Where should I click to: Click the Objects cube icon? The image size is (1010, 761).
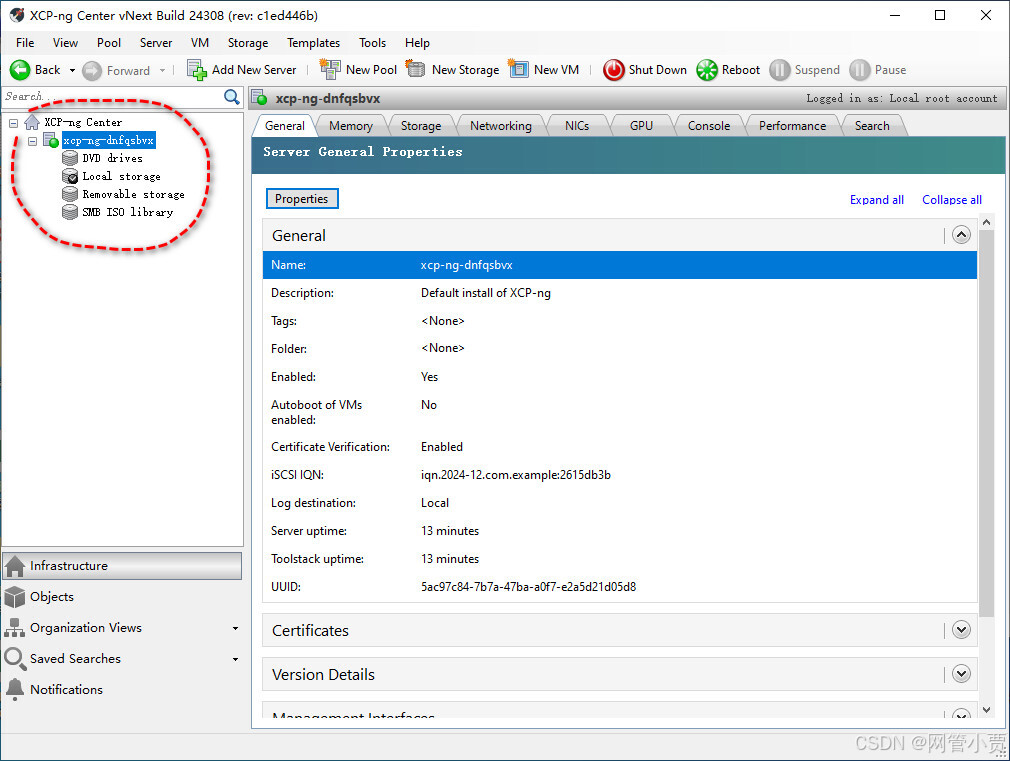coord(15,597)
